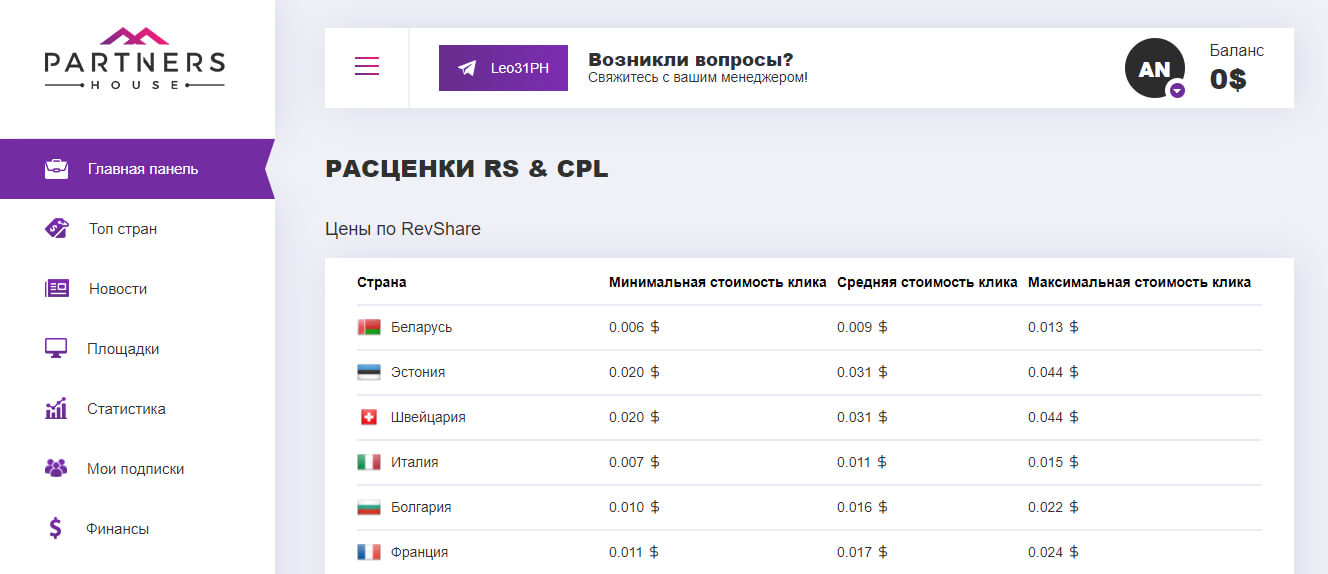Click the newspaper icon beside Новости
The image size is (1328, 574).
coord(57,289)
